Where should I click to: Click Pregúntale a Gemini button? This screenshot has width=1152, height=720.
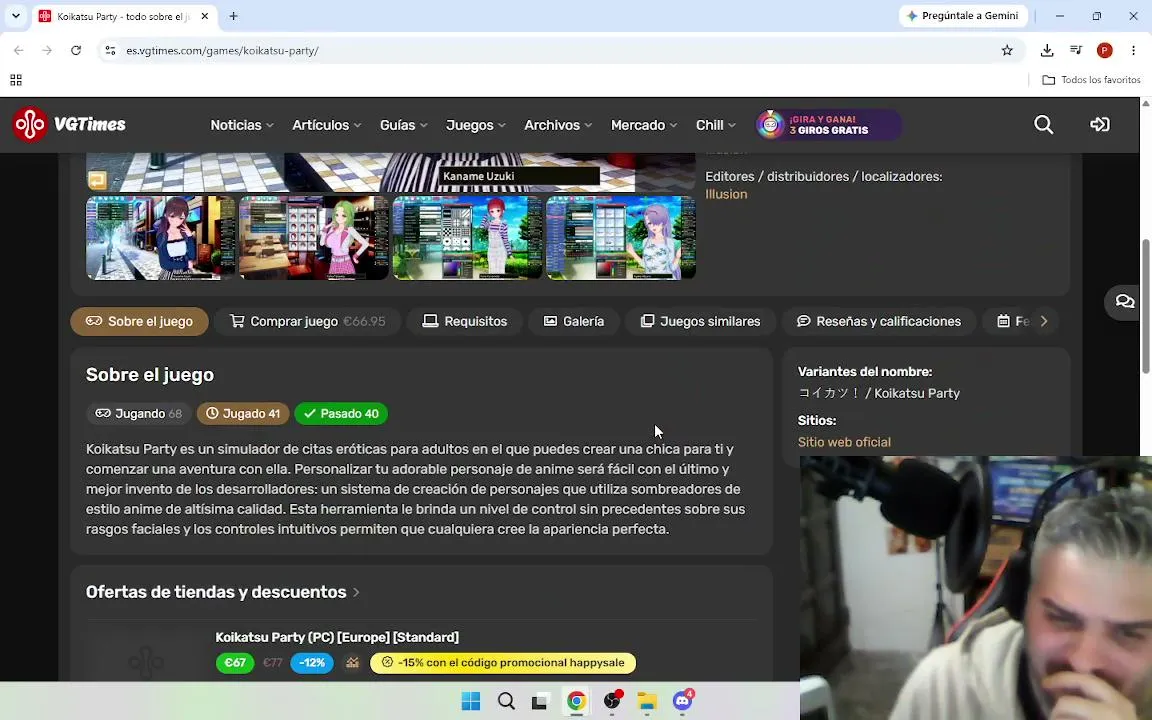[962, 16]
